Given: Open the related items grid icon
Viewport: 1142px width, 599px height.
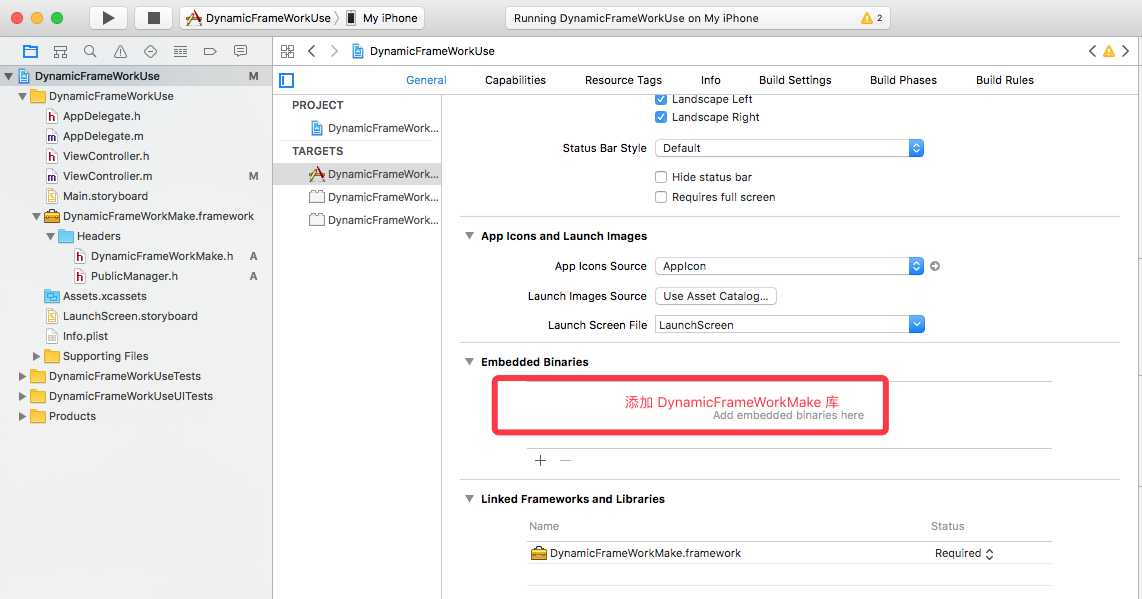Looking at the screenshot, I should pos(288,51).
